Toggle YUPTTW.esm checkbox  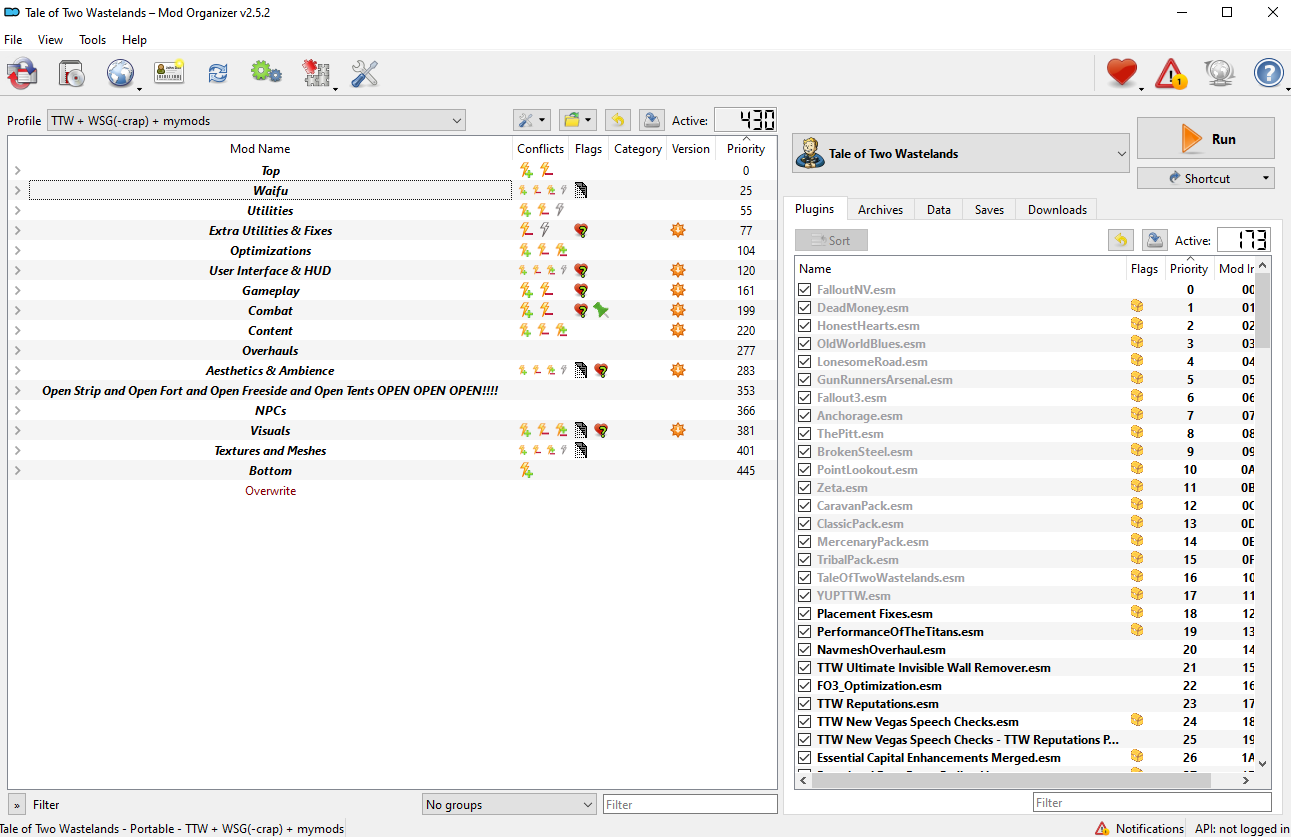[805, 595]
